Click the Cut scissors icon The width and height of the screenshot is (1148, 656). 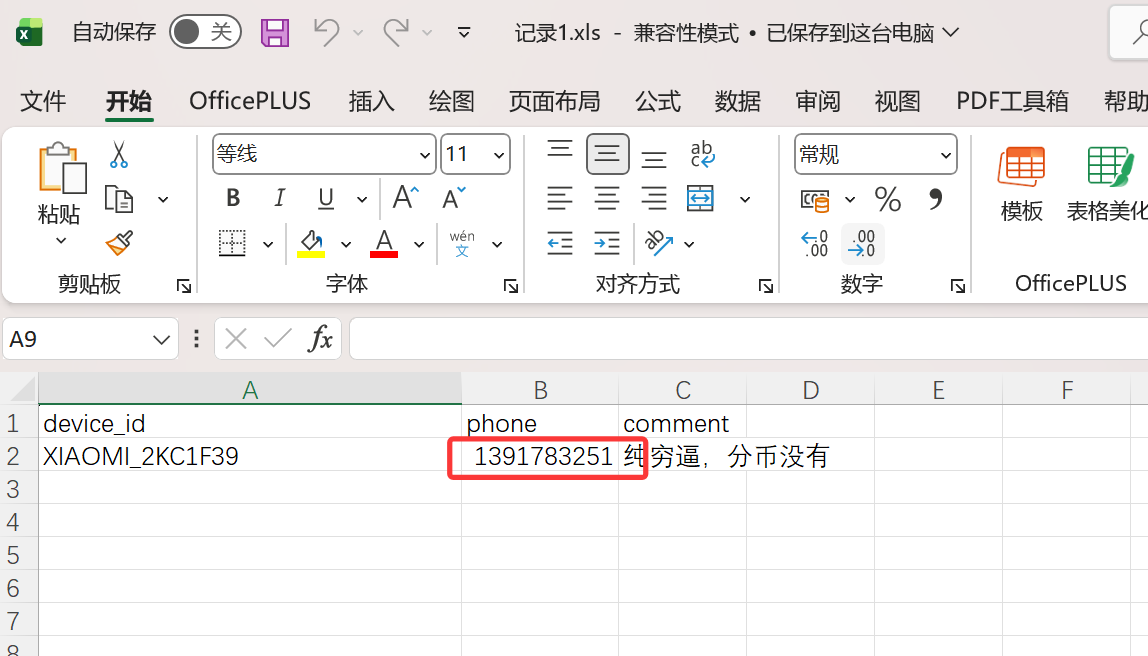pos(117,155)
